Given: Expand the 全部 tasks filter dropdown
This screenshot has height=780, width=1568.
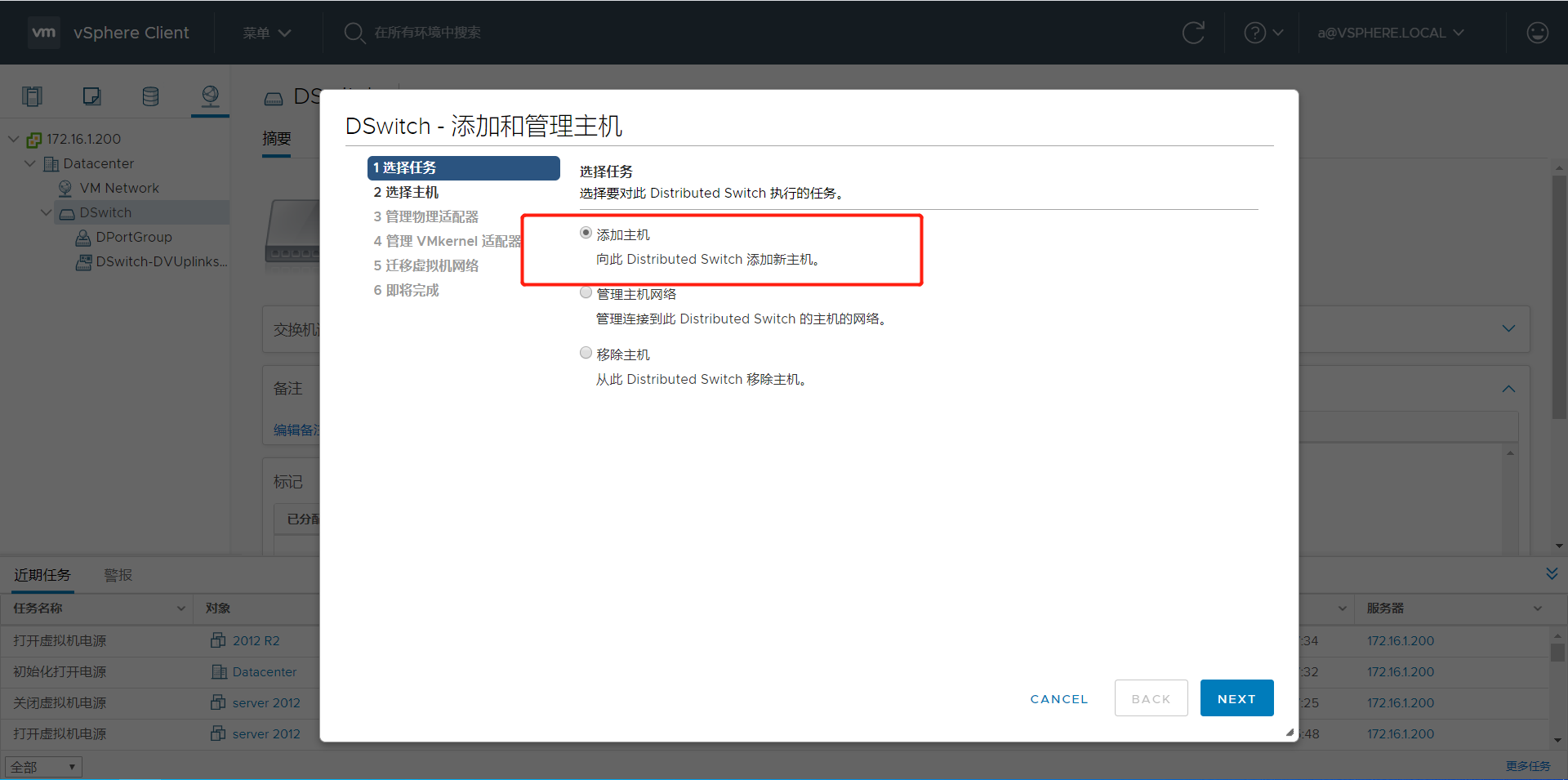Looking at the screenshot, I should [42, 766].
